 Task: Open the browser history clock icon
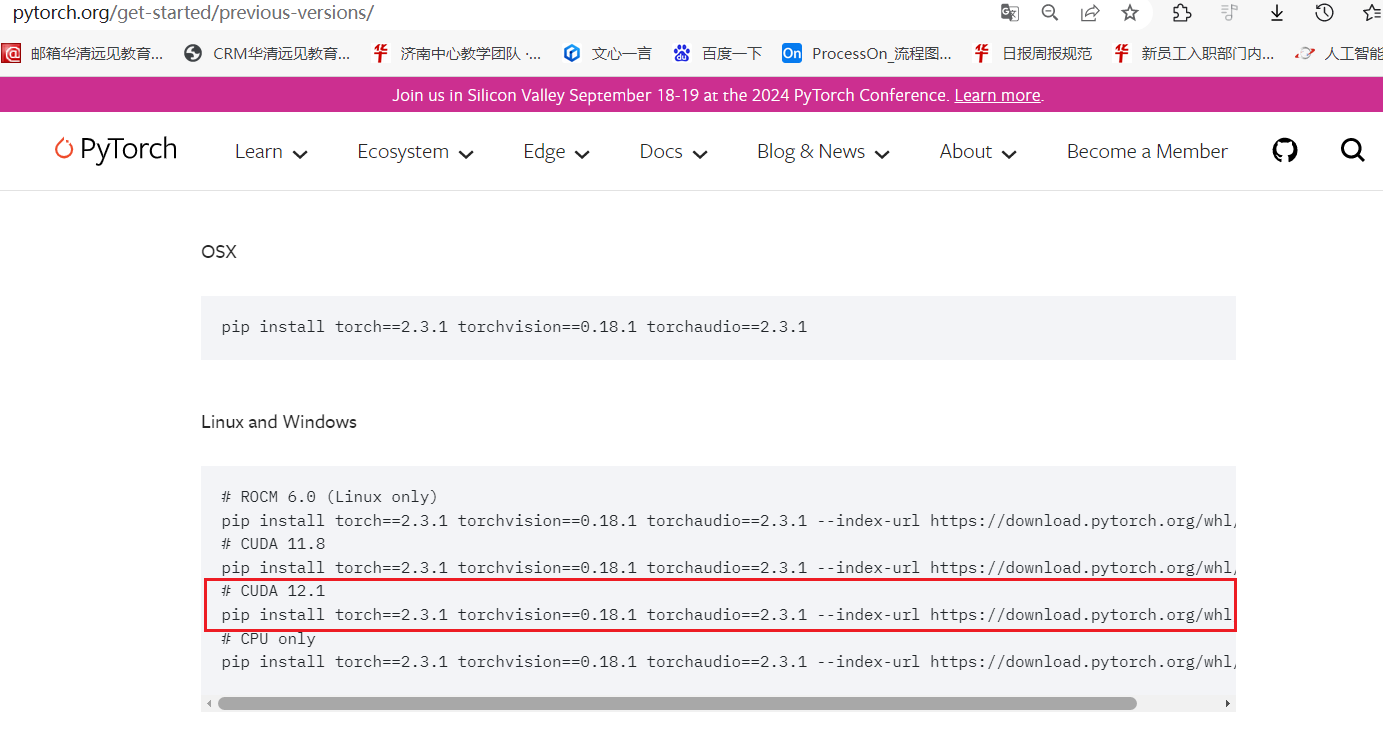pyautogui.click(x=1324, y=13)
